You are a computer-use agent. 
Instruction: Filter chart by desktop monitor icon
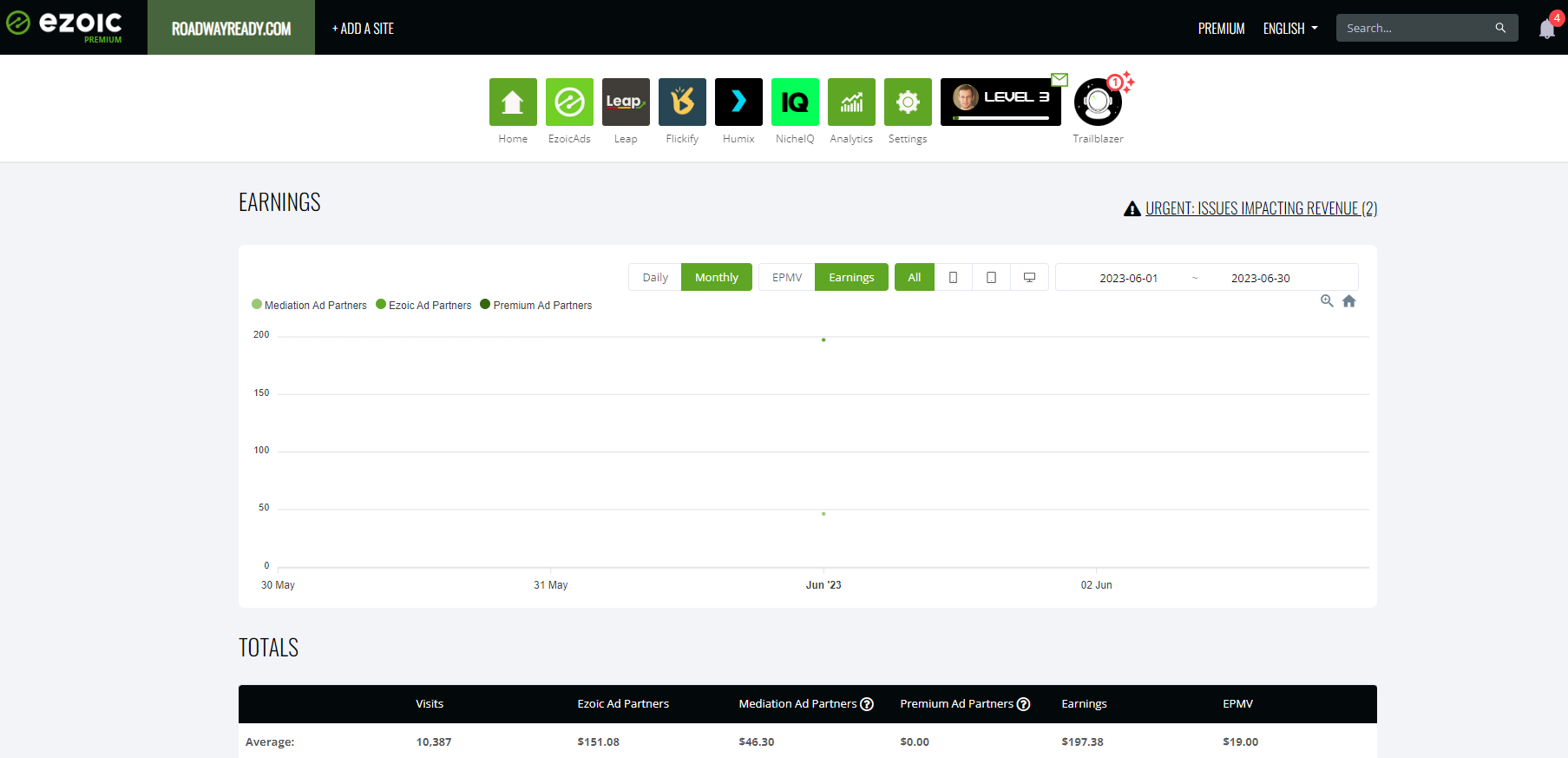pyautogui.click(x=1029, y=277)
